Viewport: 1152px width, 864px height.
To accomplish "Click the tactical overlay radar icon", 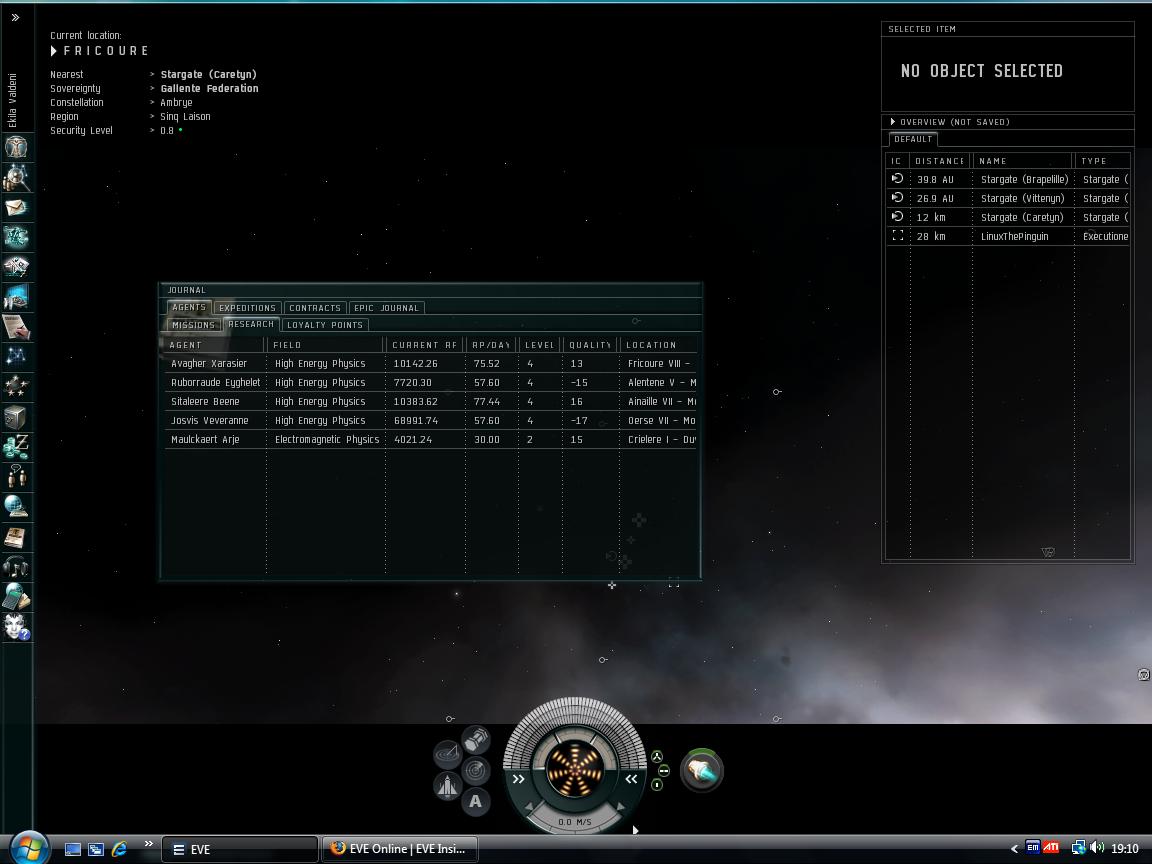I will tap(476, 771).
